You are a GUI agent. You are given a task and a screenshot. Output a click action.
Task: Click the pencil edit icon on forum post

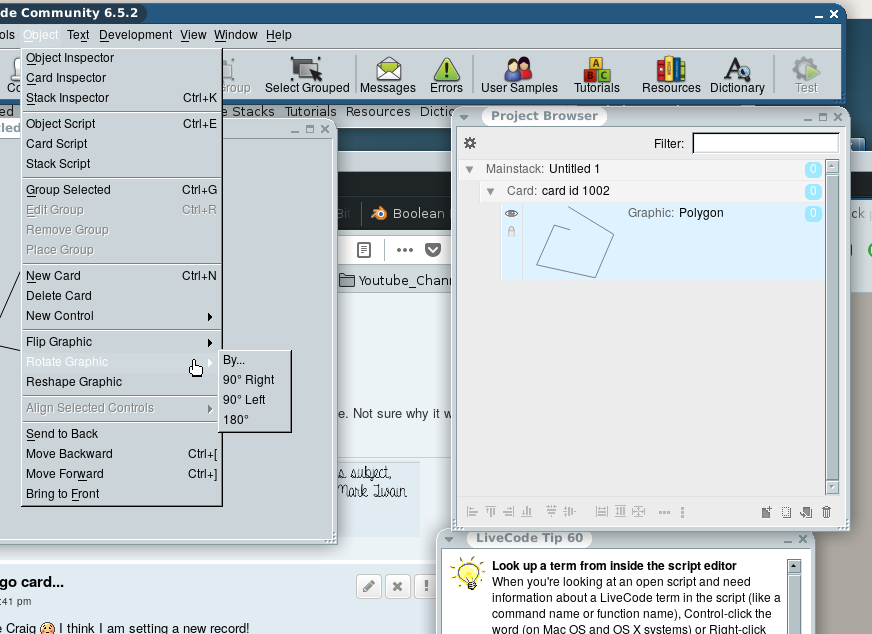369,586
